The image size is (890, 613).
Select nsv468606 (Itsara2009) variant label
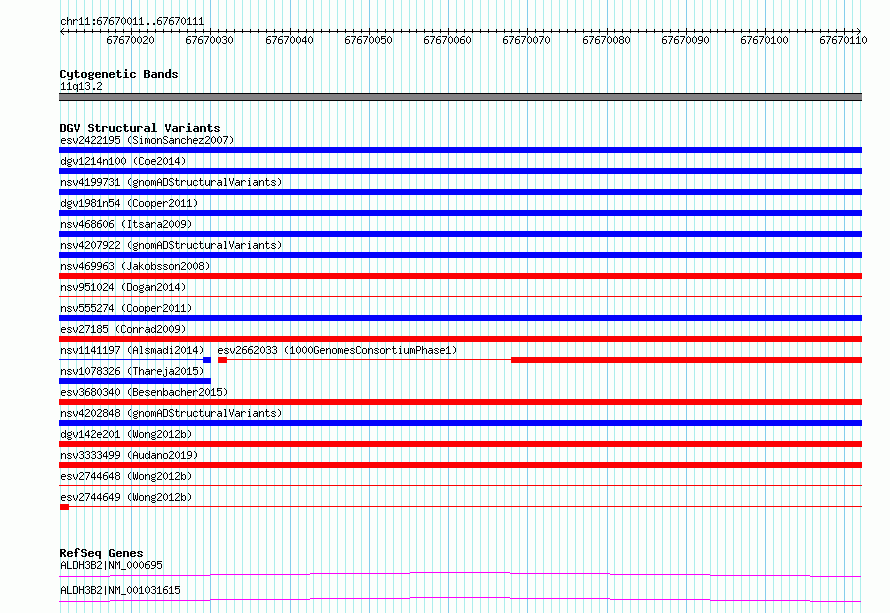tap(126, 224)
